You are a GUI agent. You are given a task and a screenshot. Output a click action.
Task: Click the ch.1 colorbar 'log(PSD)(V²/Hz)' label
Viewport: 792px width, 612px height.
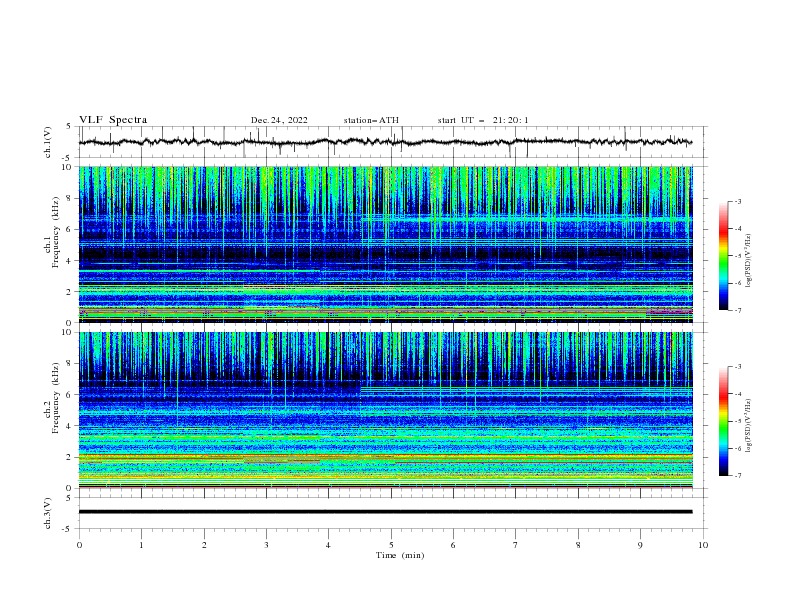[749, 261]
